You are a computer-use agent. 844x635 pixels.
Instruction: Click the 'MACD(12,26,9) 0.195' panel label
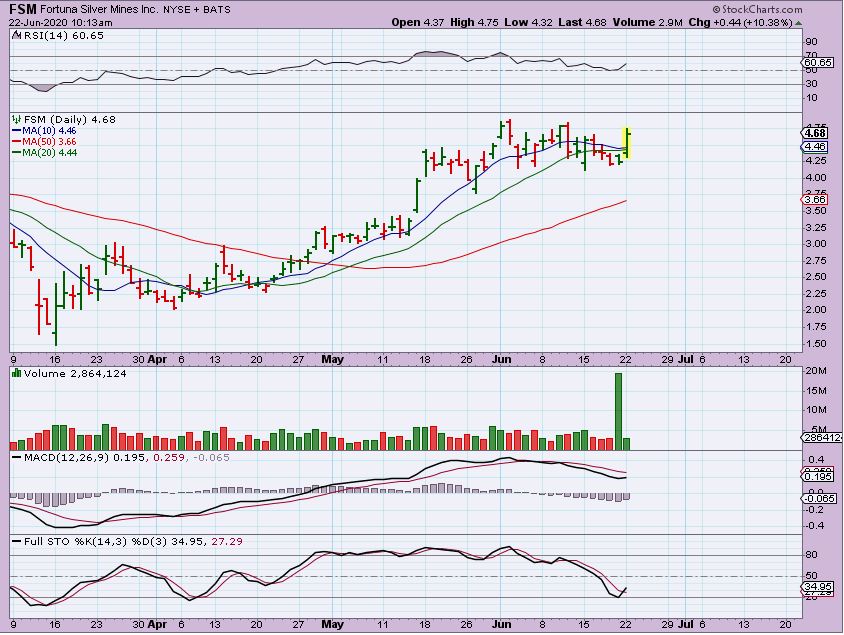pyautogui.click(x=85, y=457)
